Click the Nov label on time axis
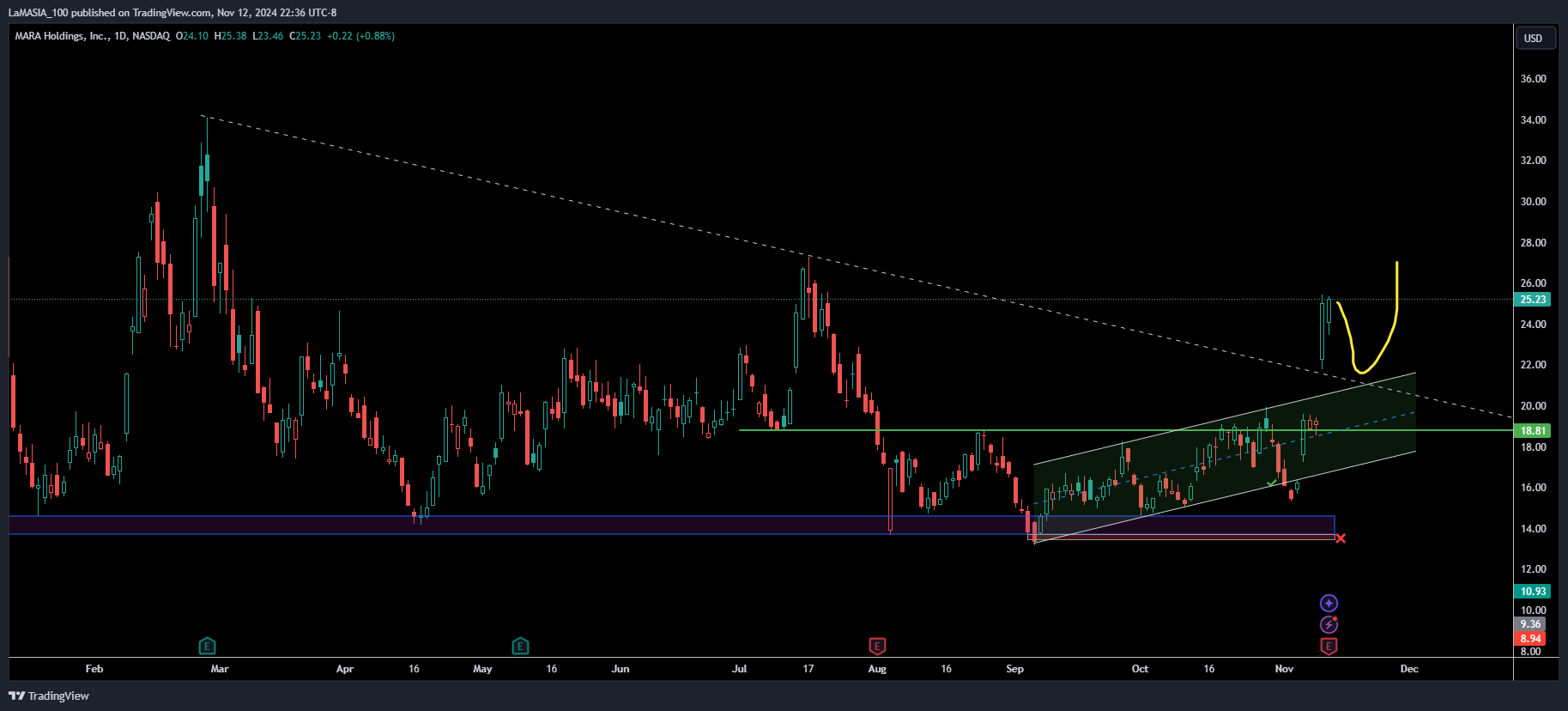This screenshot has width=1568, height=711. [x=1284, y=669]
